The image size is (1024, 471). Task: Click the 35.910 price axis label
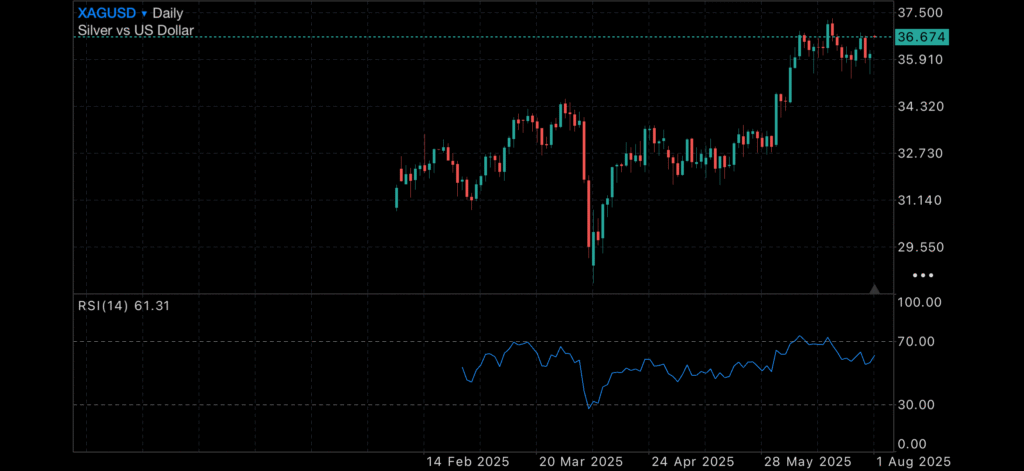pyautogui.click(x=920, y=59)
